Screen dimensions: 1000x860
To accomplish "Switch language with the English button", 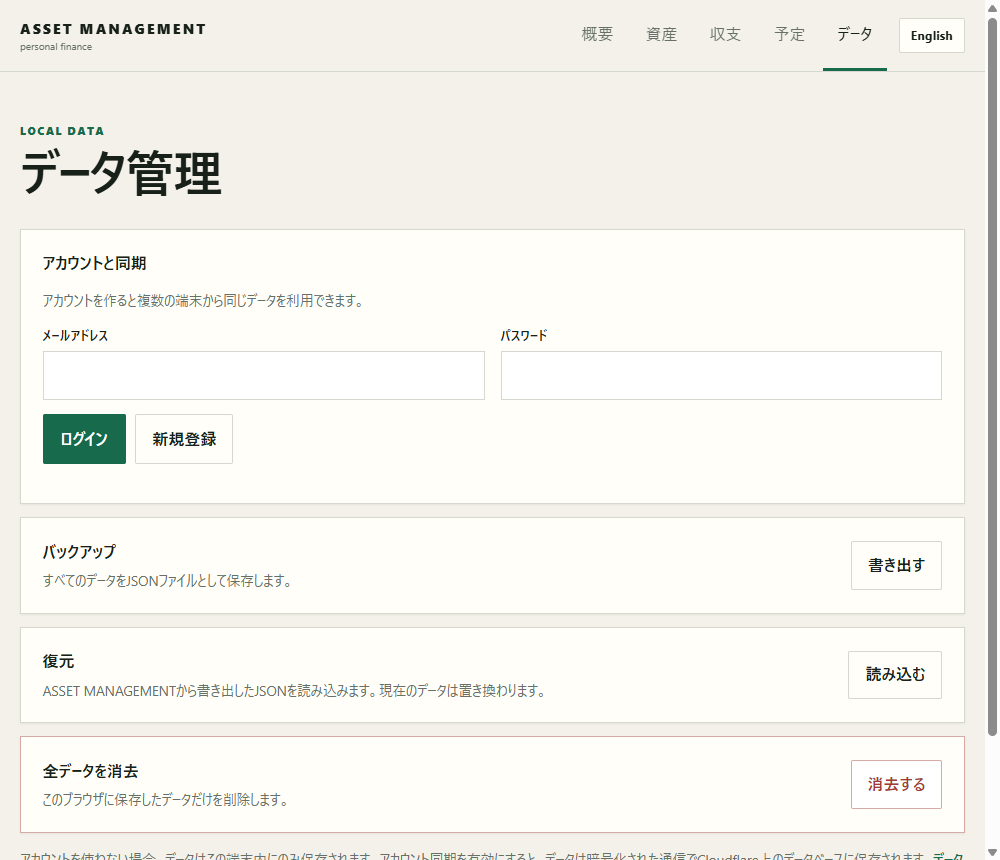I will 931,36.
